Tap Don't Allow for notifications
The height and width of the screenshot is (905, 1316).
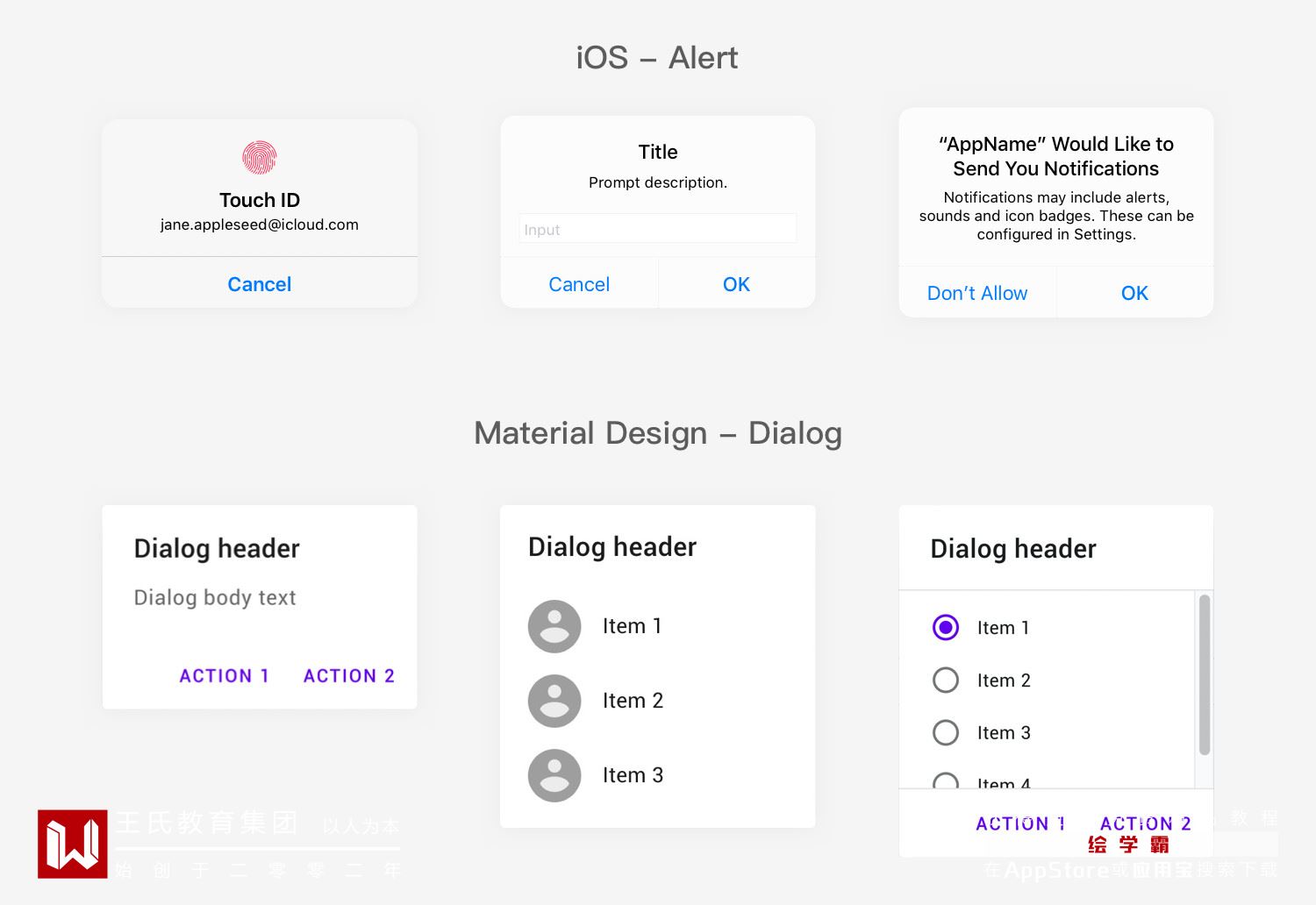pos(977,293)
